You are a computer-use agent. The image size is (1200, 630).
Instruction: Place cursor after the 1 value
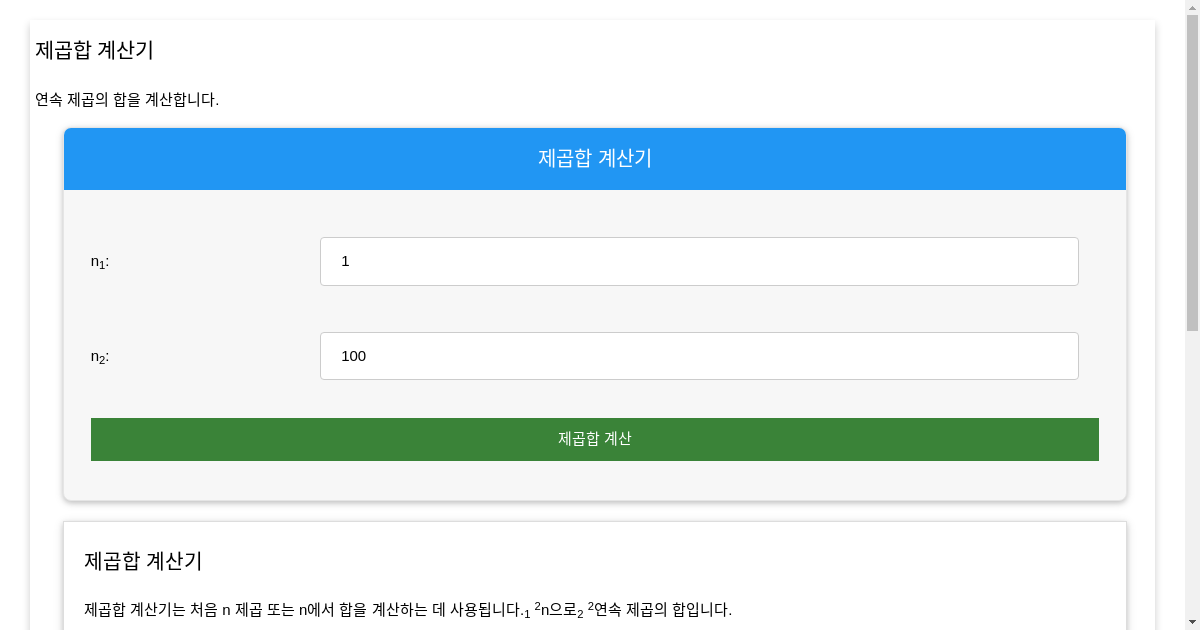[x=351, y=261]
